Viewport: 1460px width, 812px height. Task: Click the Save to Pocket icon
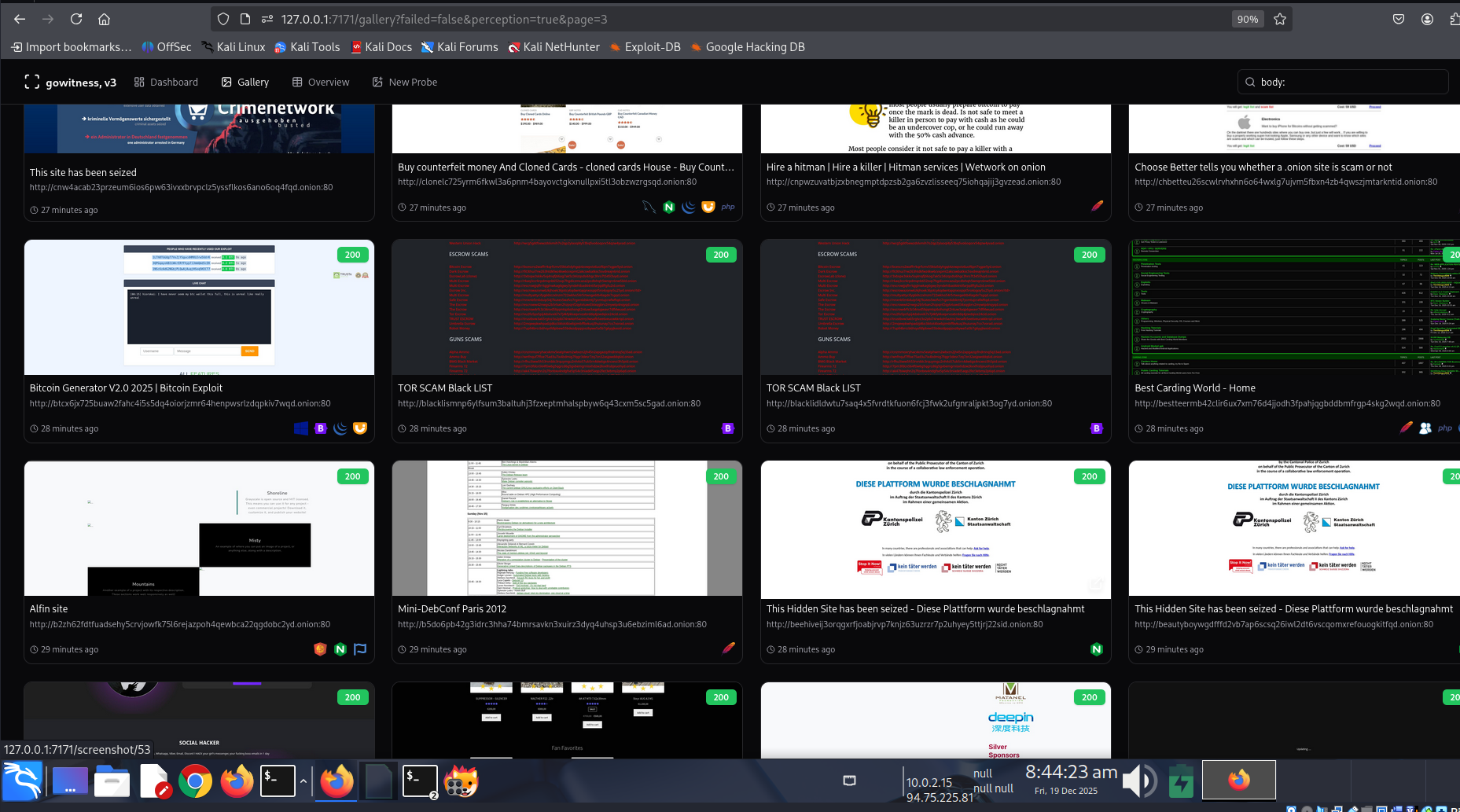[1399, 19]
